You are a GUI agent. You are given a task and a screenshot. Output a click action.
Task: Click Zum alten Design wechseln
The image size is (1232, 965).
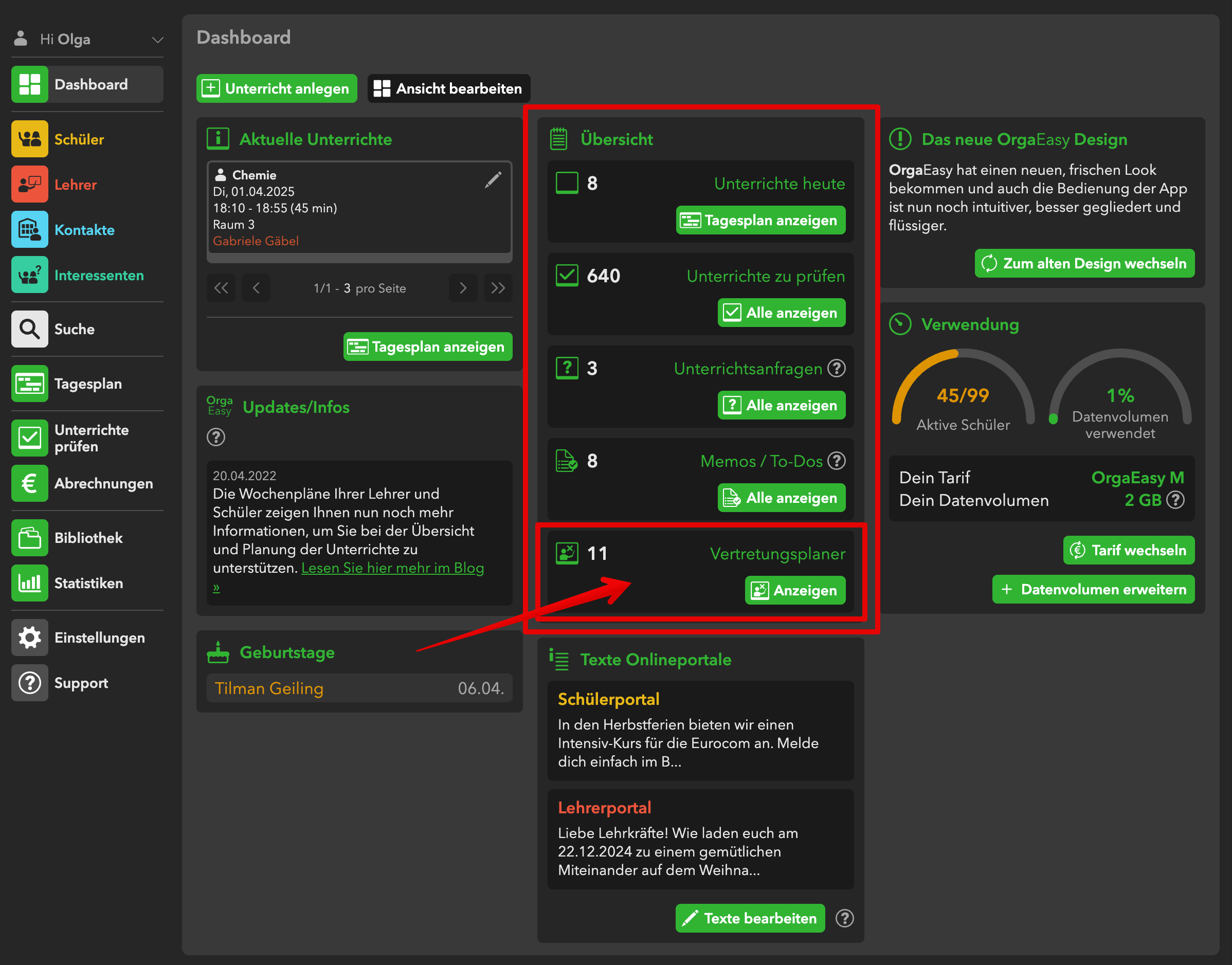1084,263
